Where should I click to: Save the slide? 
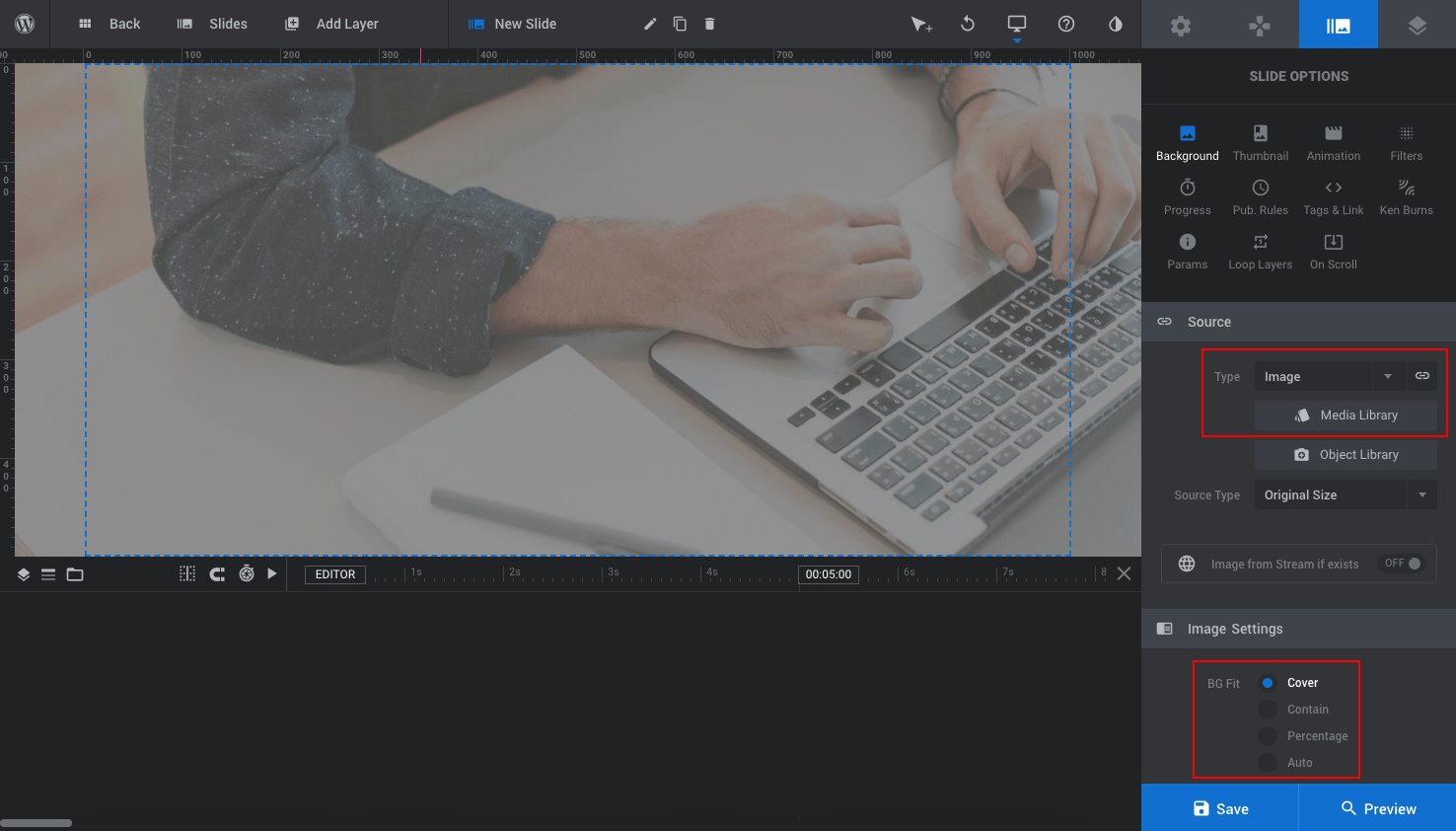(x=1220, y=807)
